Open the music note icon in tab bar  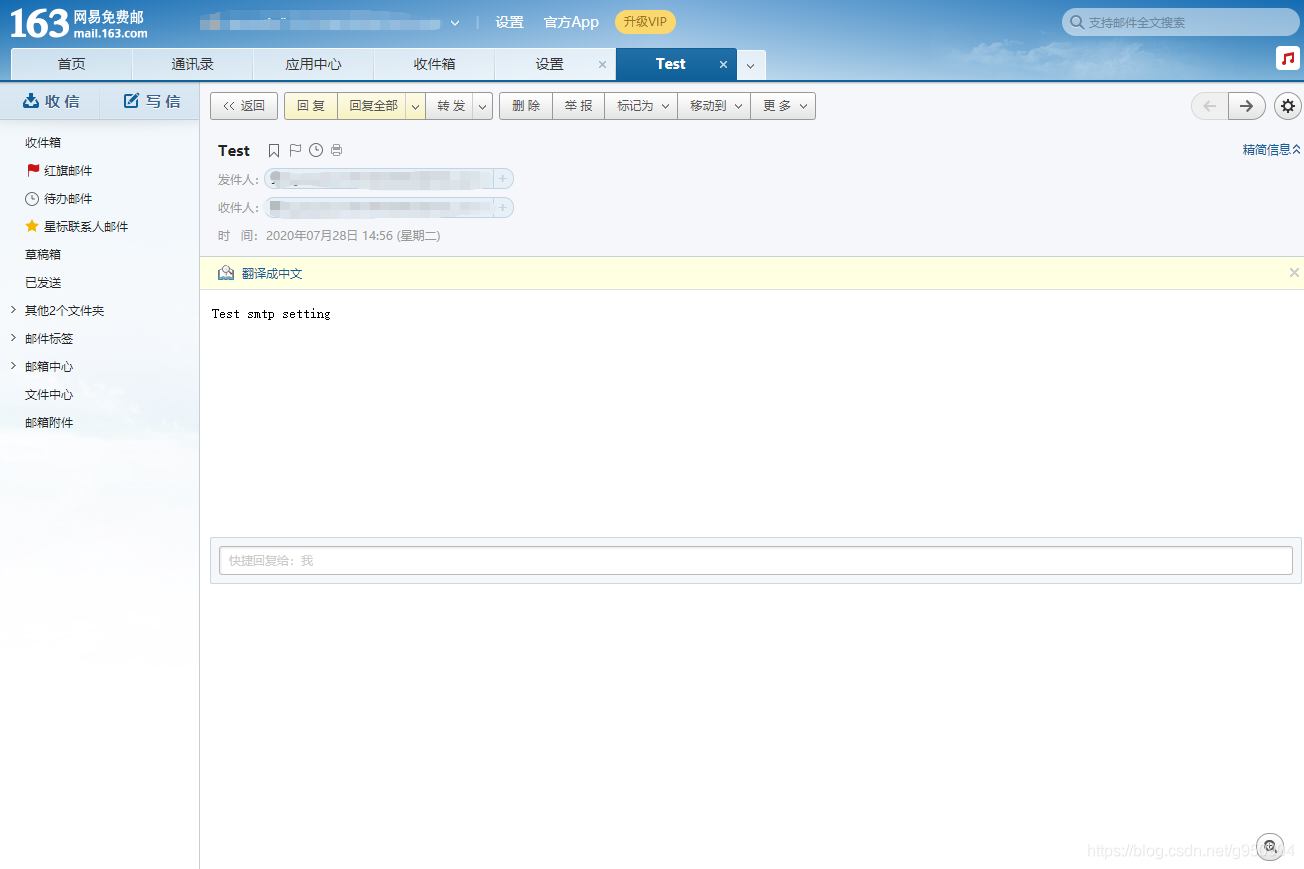click(x=1288, y=58)
